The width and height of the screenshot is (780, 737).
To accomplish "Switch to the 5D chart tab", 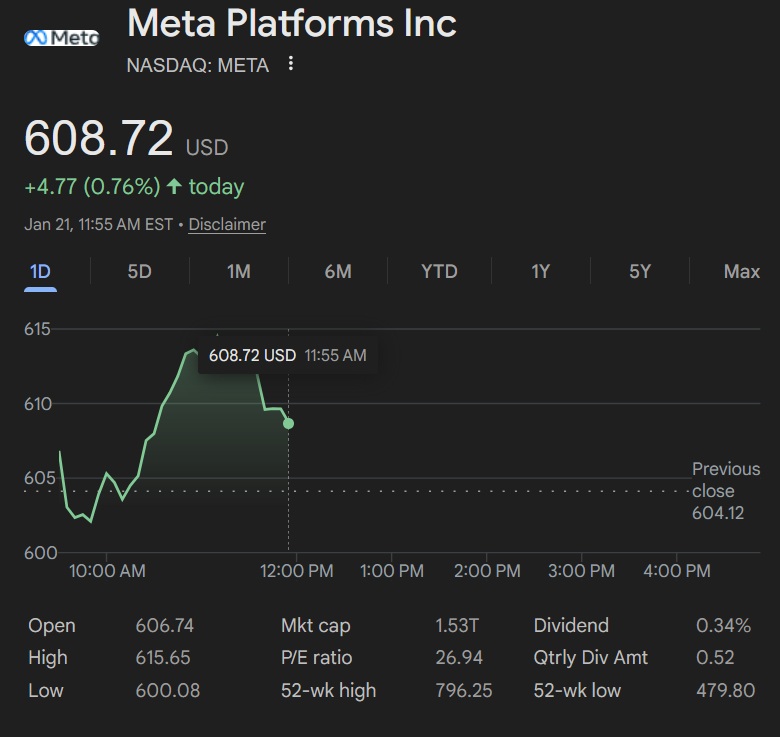I will tap(139, 271).
